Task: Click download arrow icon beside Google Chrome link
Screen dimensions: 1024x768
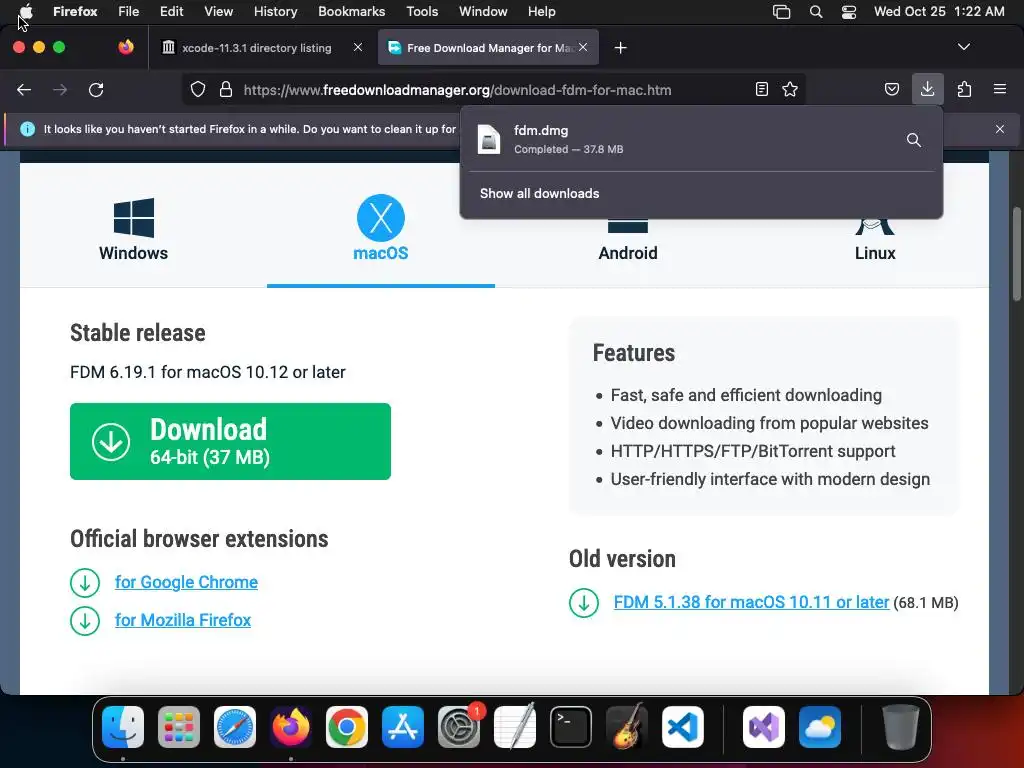Action: tap(85, 583)
